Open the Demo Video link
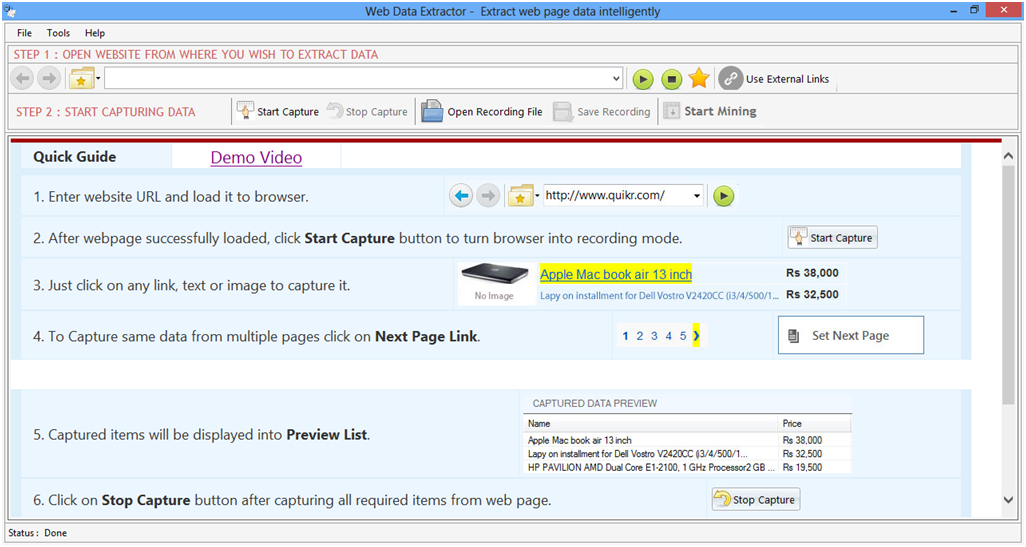Screen dimensions: 1026x547 pyautogui.click(x=256, y=158)
